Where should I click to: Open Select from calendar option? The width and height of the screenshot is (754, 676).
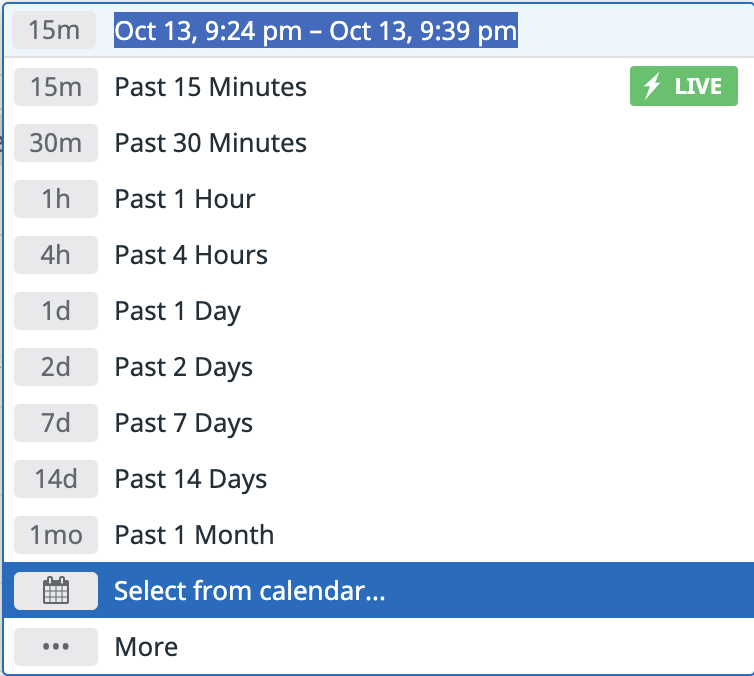(378, 590)
